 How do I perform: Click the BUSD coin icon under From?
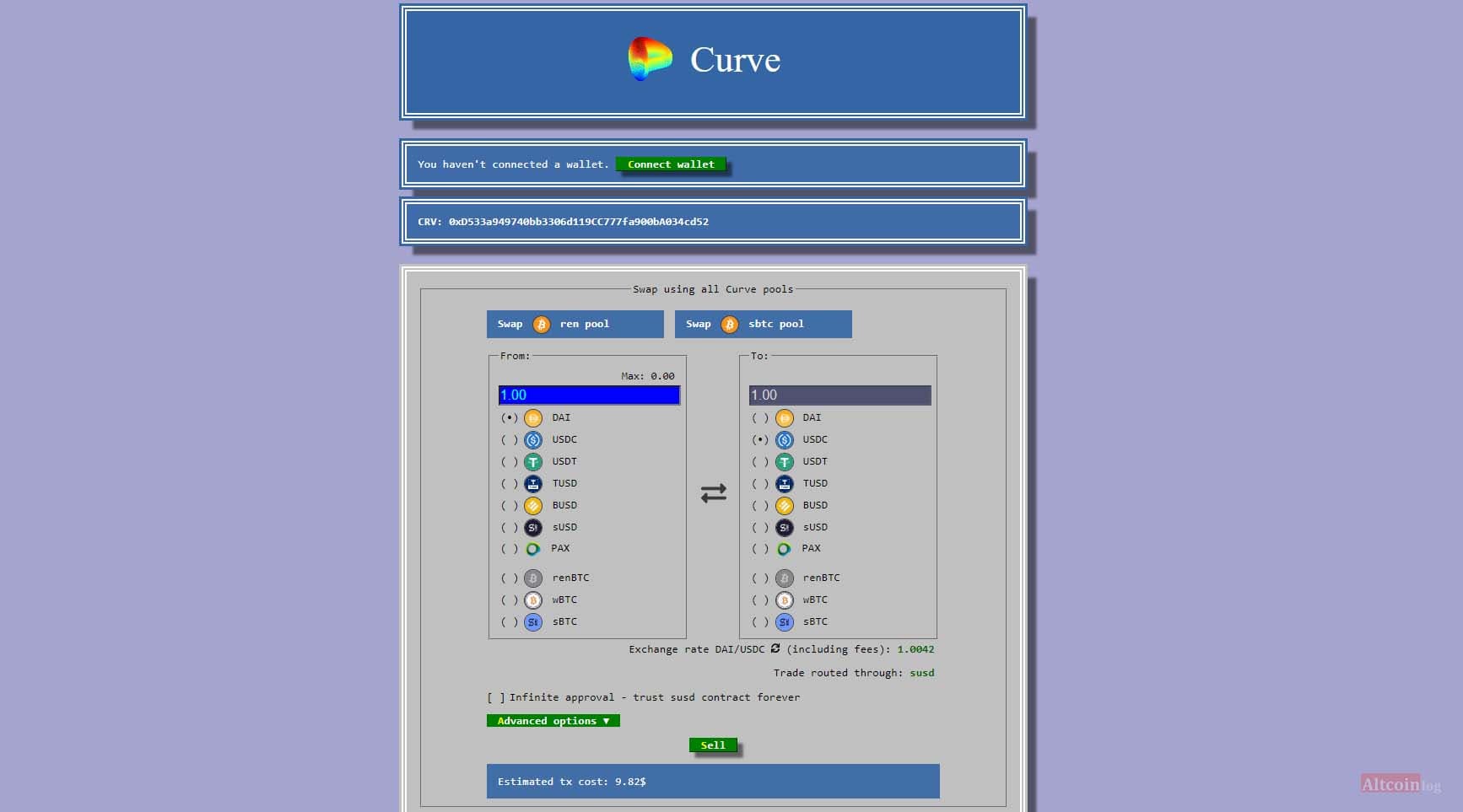(533, 506)
